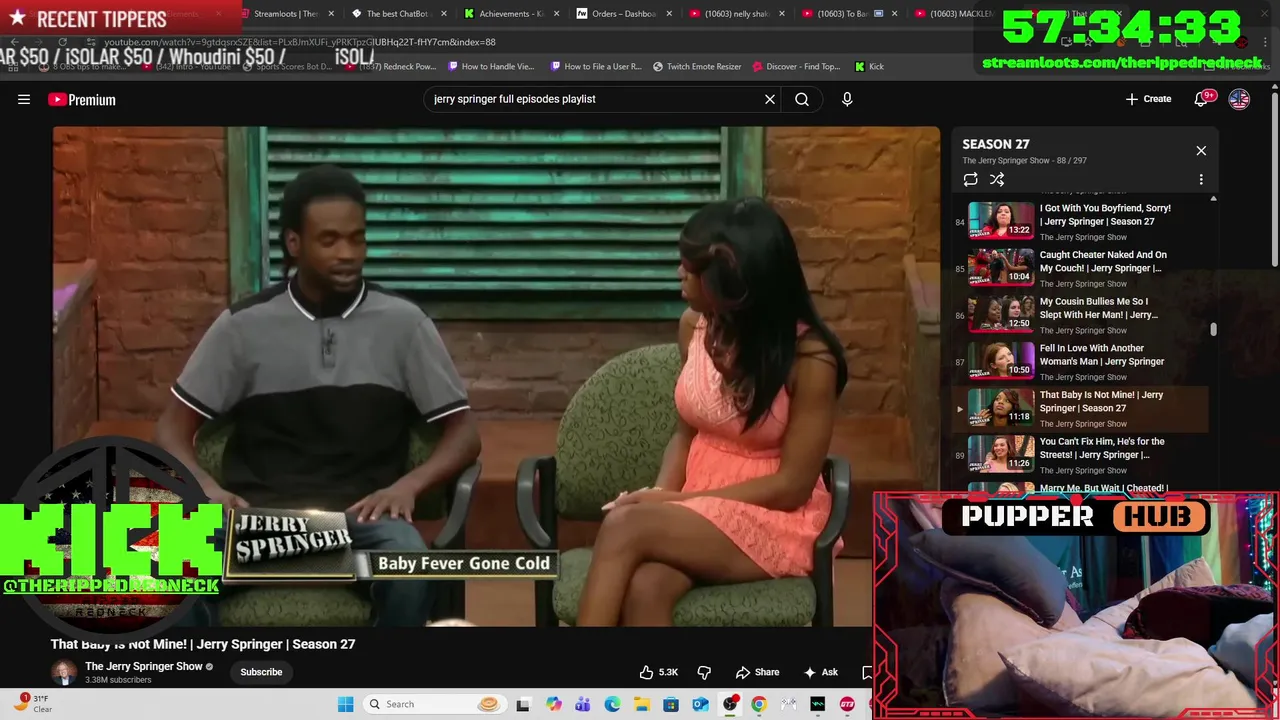Toggle loop playlist icon

pos(970,180)
